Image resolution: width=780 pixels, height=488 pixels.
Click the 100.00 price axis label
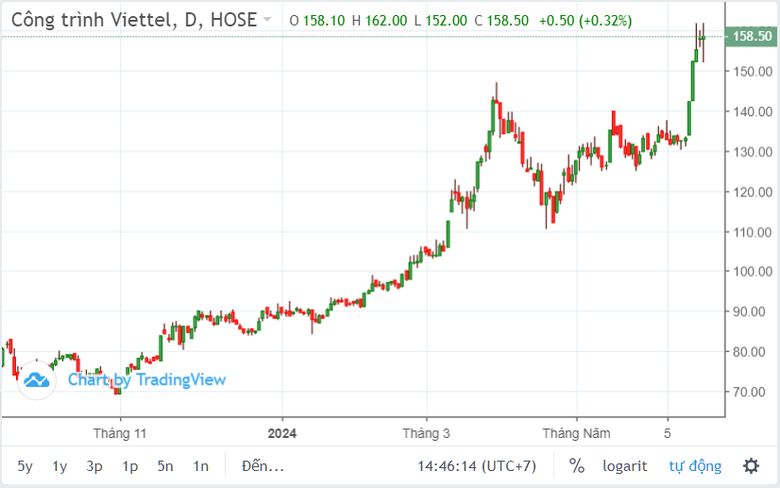(x=752, y=272)
